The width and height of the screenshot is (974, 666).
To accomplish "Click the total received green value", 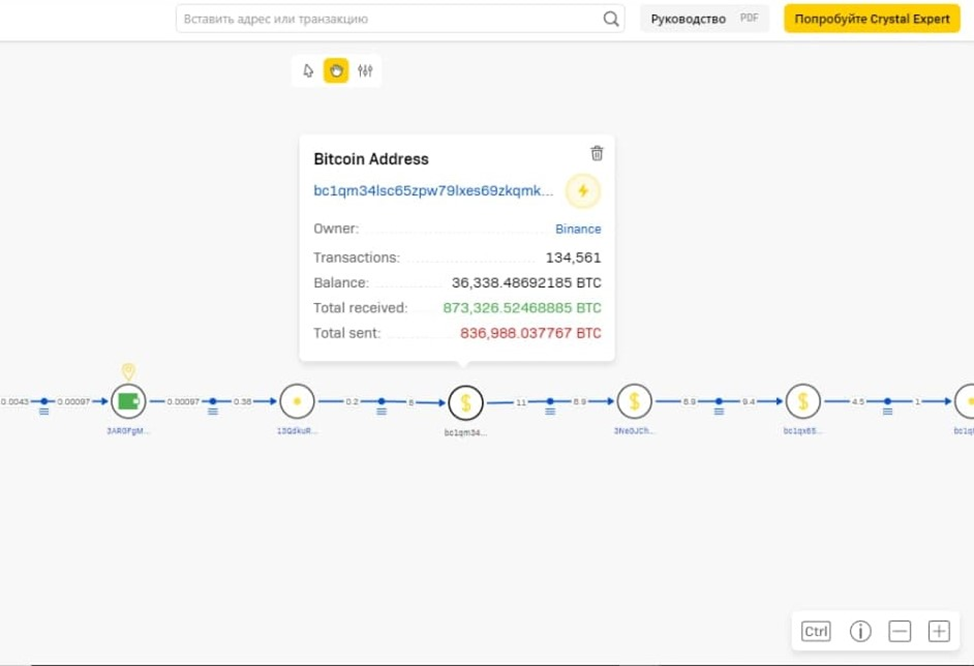I will coord(522,308).
